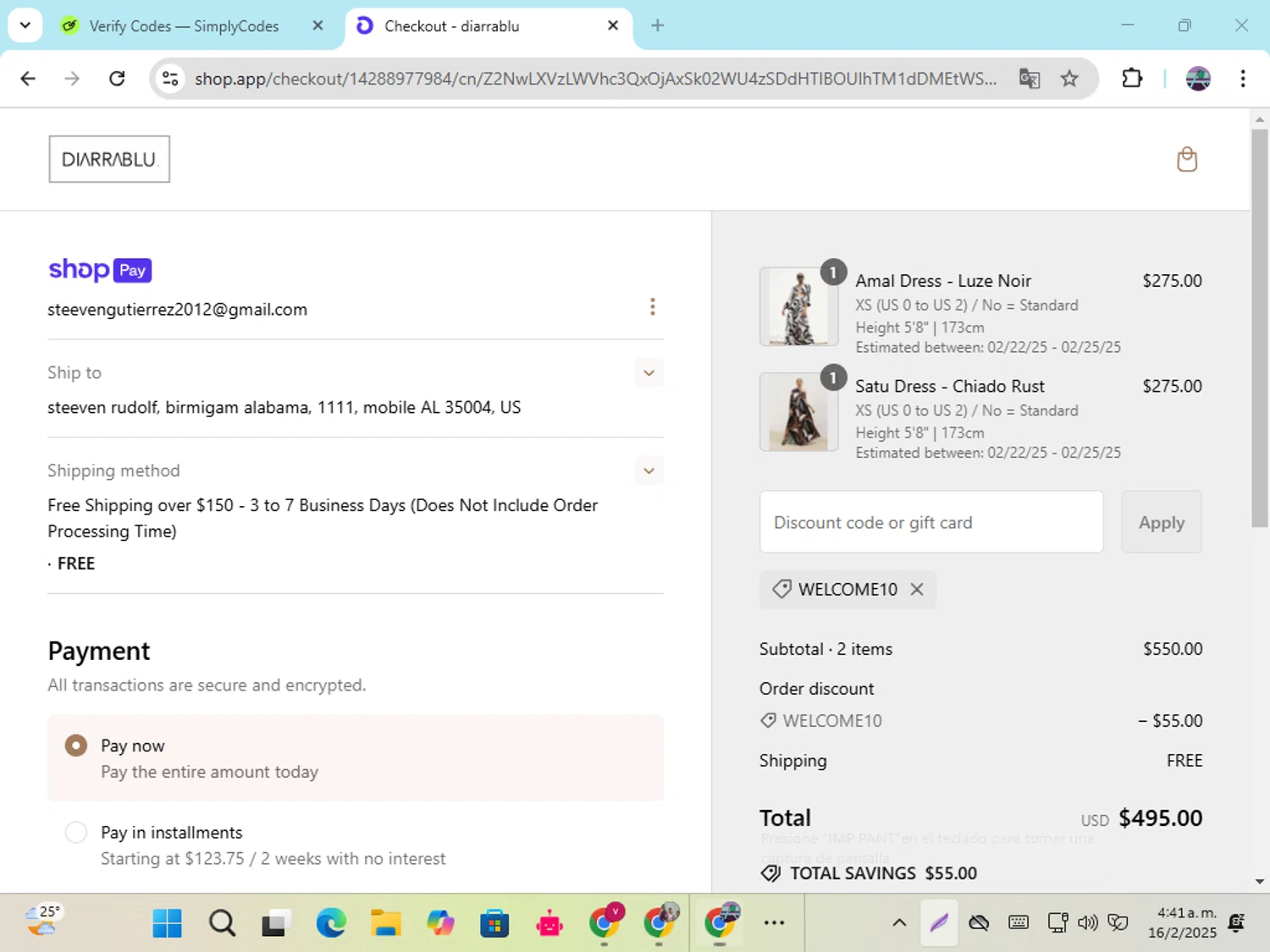Click the Subtotal $550.00 value

click(x=1173, y=649)
